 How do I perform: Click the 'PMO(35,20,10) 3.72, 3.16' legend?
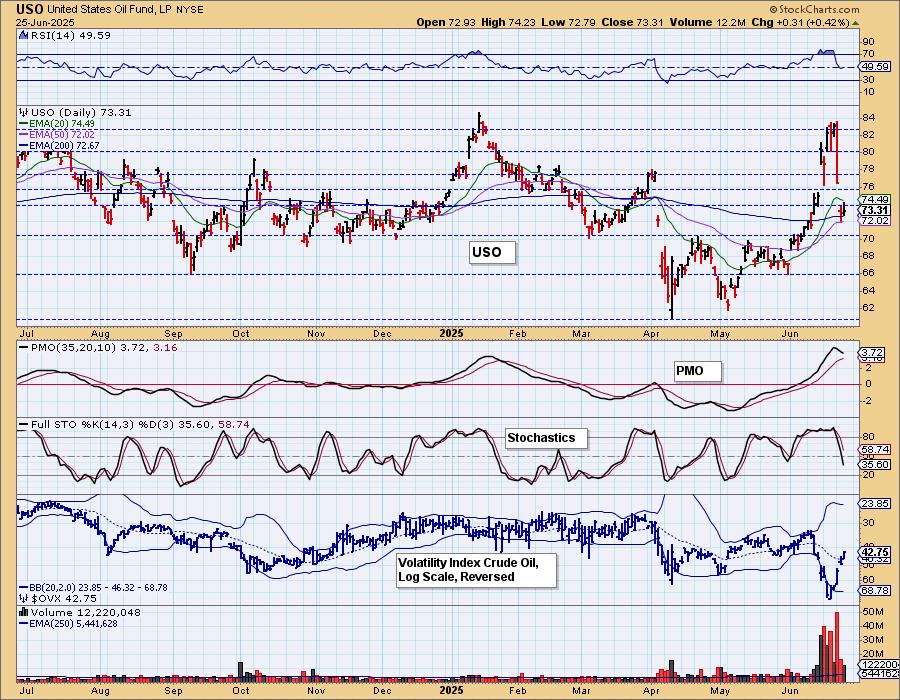pos(99,348)
